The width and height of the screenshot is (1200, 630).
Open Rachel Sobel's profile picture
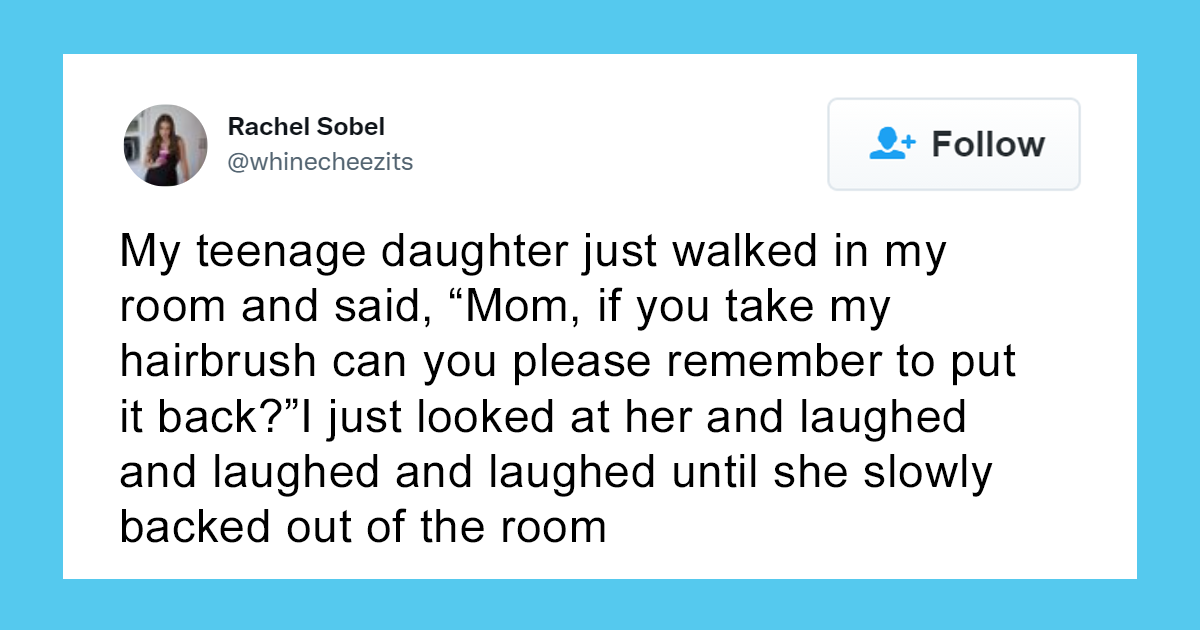pyautogui.click(x=165, y=144)
